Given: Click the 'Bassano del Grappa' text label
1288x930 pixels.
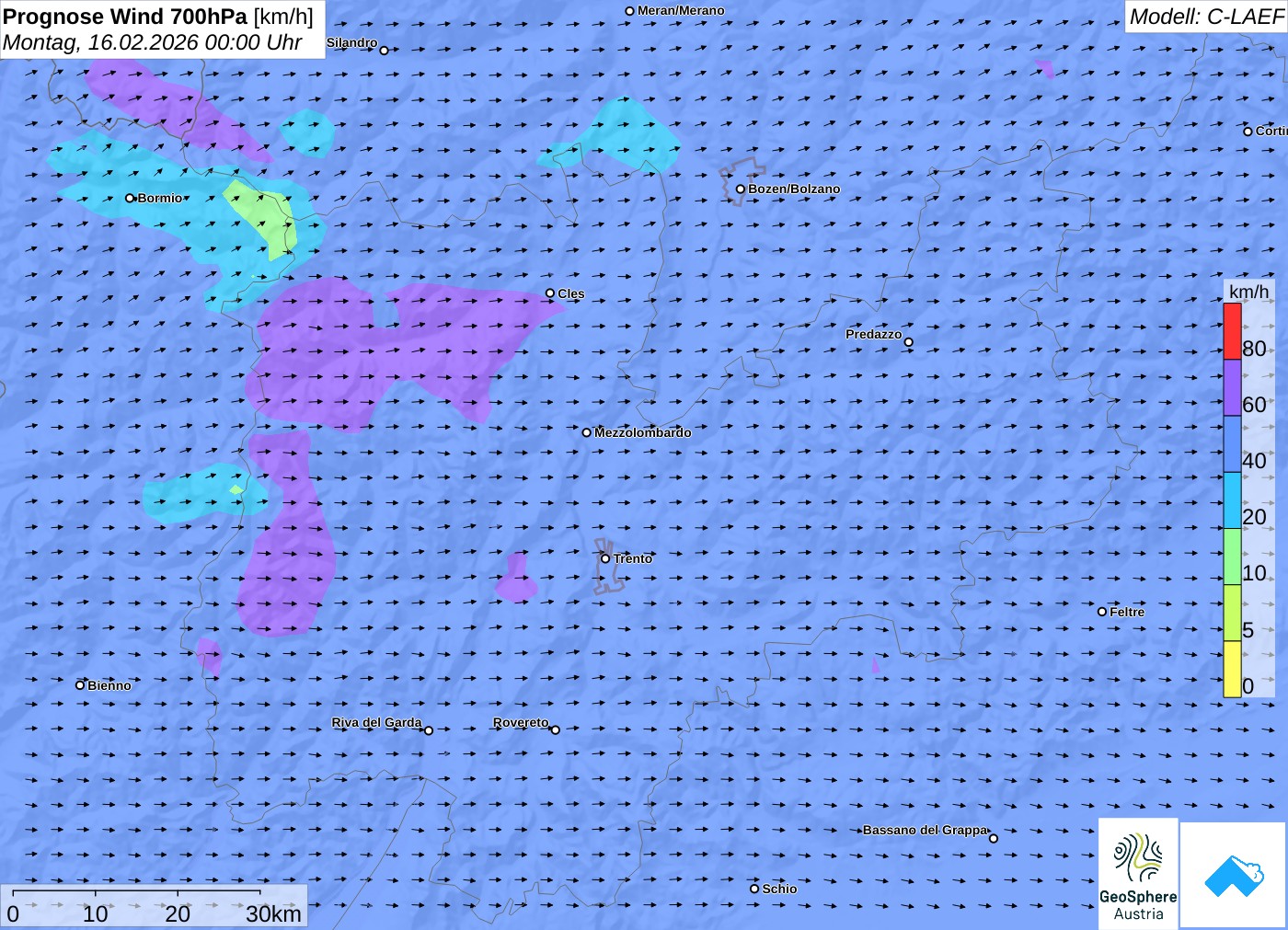Looking at the screenshot, I should click(925, 830).
